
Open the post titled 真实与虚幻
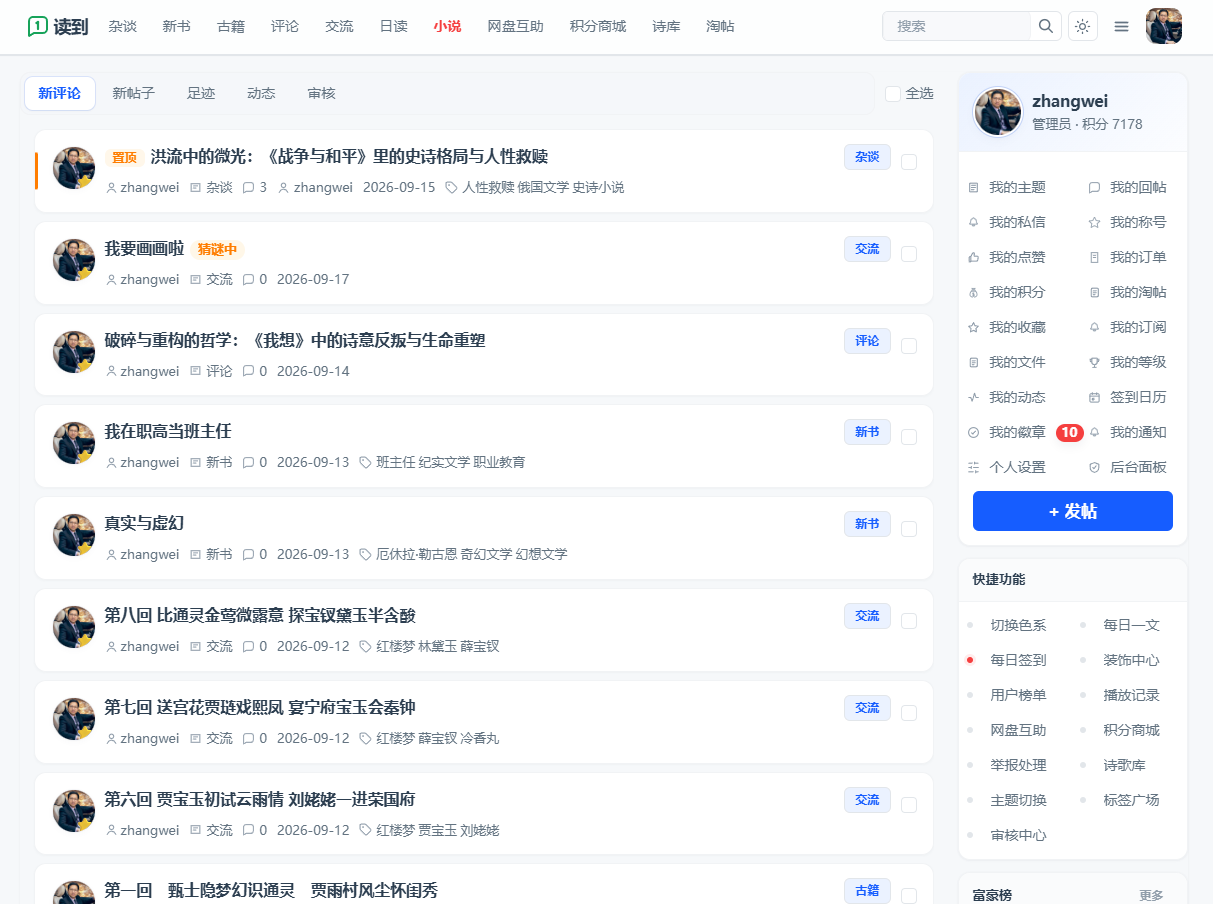(144, 523)
